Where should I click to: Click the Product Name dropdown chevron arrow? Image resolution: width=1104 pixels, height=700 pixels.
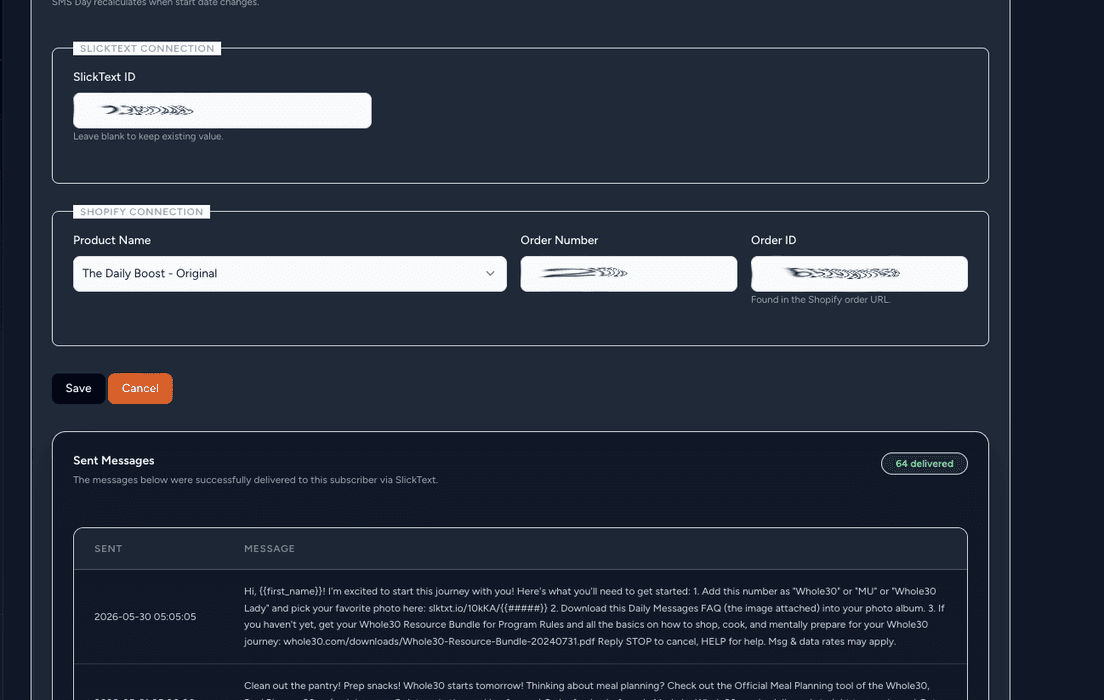490,273
